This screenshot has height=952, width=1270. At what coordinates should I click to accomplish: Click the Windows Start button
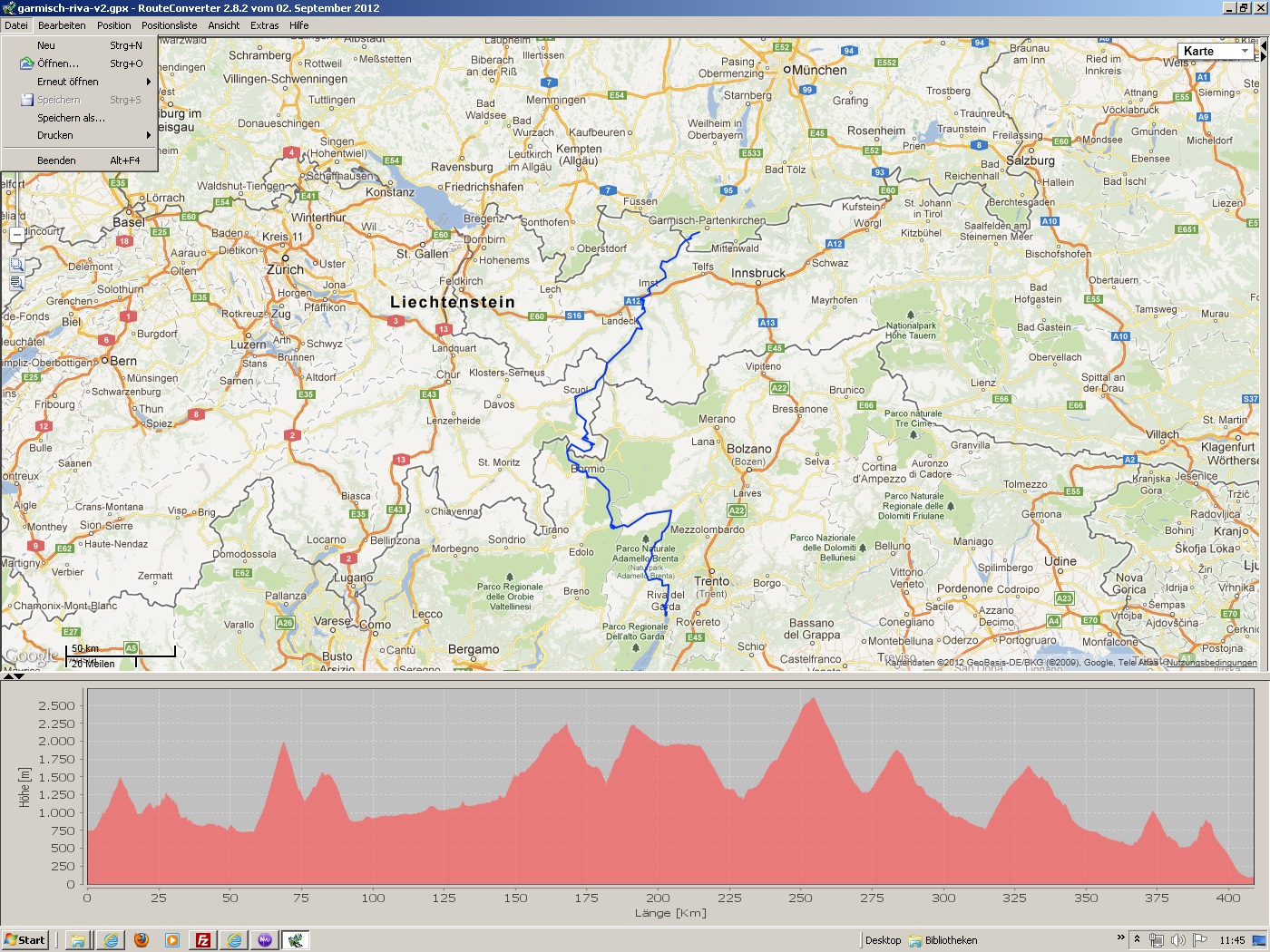tap(24, 940)
